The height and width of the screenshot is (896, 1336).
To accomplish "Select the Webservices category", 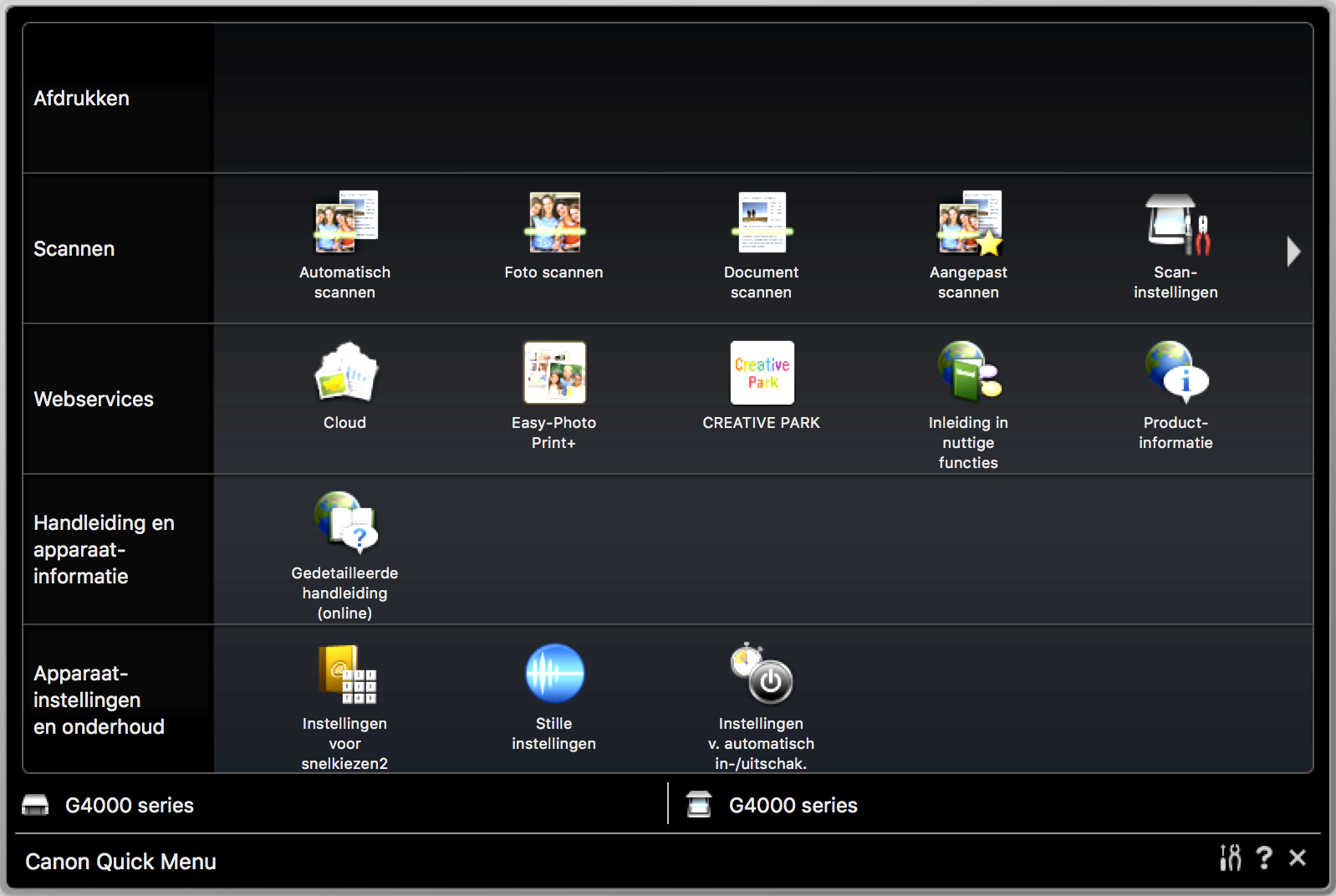I will (93, 400).
